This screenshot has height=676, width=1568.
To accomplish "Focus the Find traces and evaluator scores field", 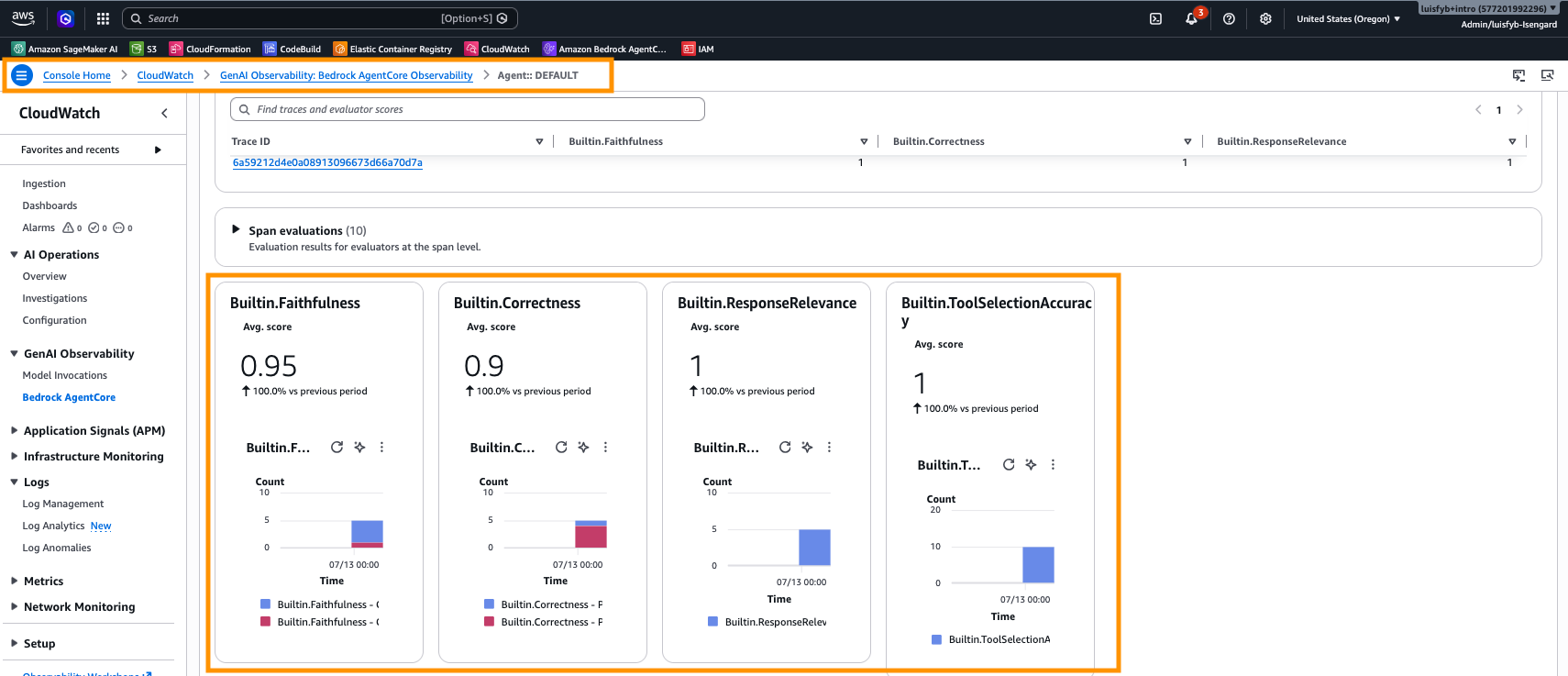I will 468,109.
